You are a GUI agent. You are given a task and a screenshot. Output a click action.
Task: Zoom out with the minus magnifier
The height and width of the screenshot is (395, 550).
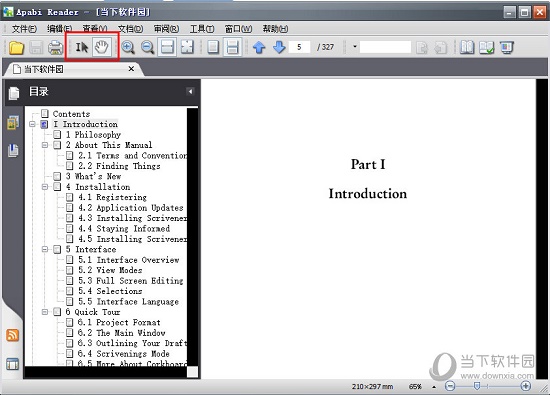(148, 47)
